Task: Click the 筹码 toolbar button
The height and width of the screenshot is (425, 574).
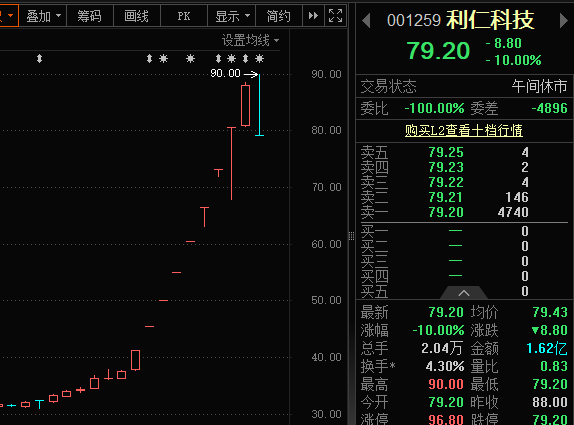Action: 90,16
